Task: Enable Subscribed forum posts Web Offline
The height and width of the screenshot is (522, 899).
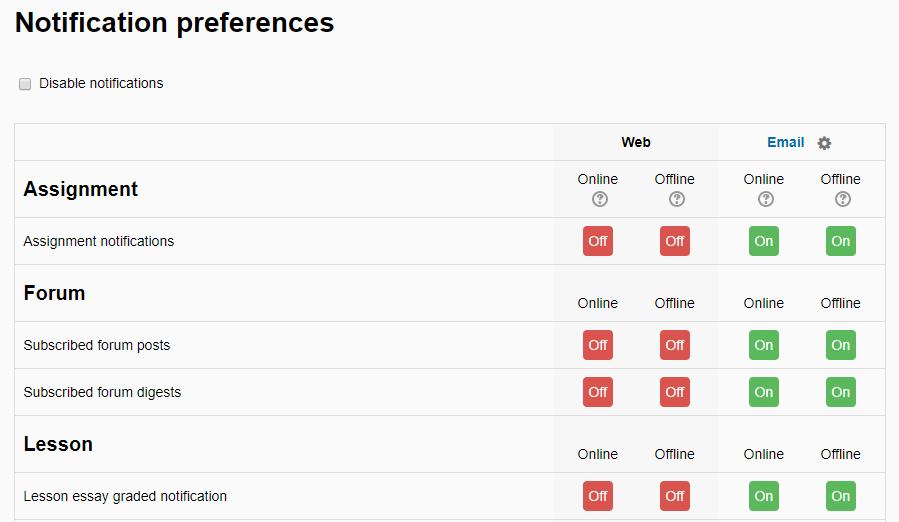Action: coord(675,345)
